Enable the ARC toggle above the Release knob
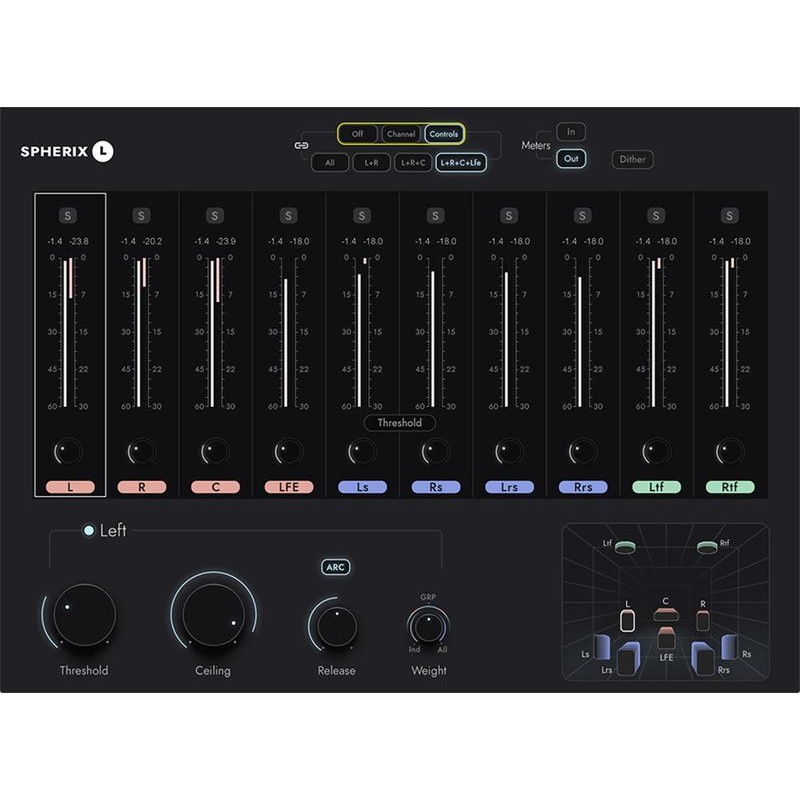 point(335,566)
